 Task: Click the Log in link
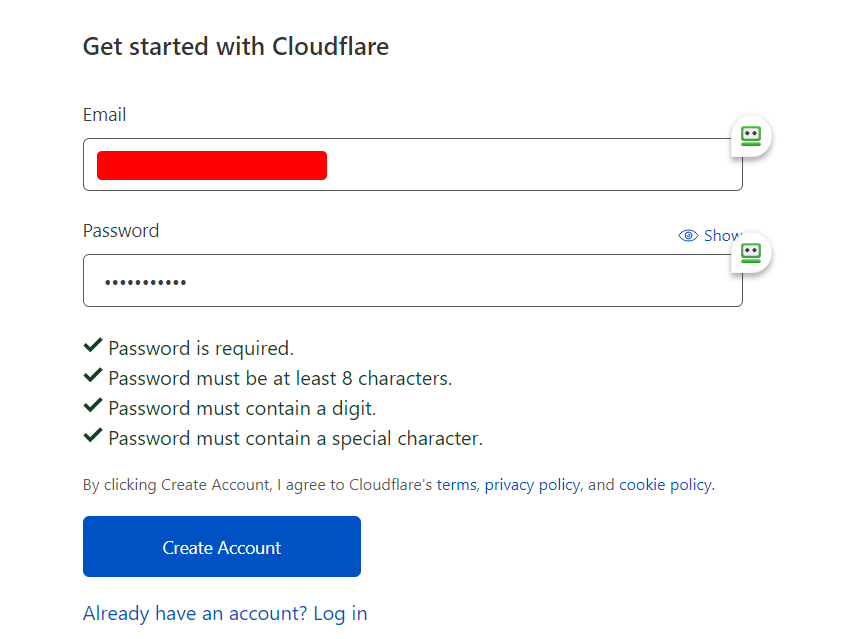click(x=340, y=613)
